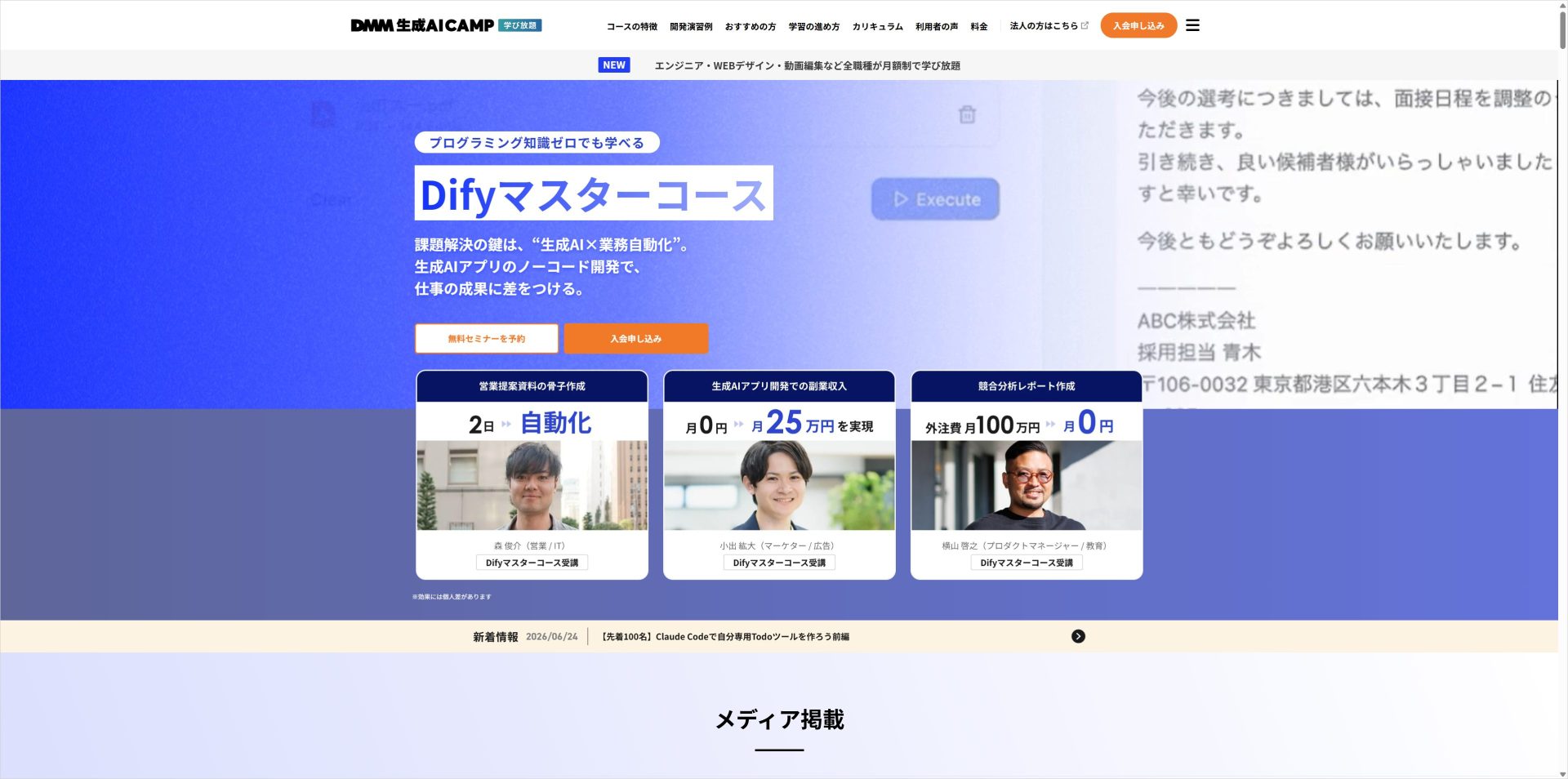Open 開発演習例 in navigation

point(691,26)
